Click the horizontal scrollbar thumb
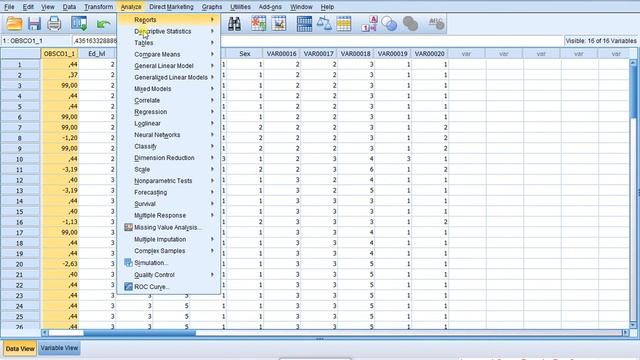The image size is (640, 360). (x=140, y=333)
